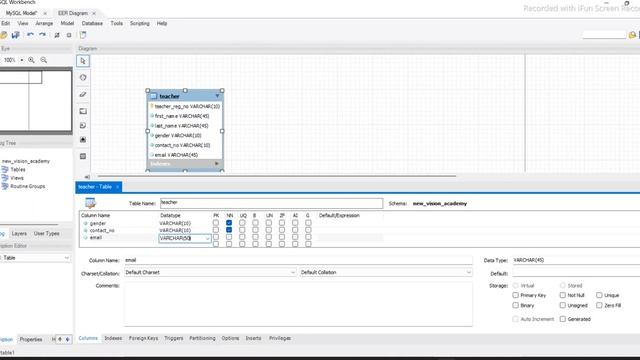Image resolution: width=640 pixels, height=360 pixels.
Task: Switch to the Foreign Keys tab
Action: click(x=143, y=338)
